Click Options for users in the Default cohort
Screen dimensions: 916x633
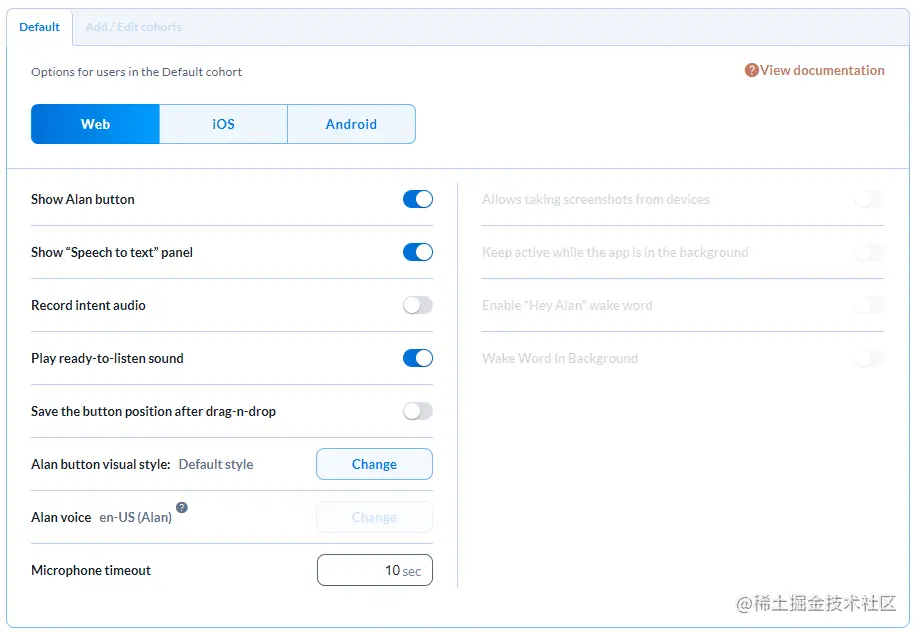click(136, 72)
